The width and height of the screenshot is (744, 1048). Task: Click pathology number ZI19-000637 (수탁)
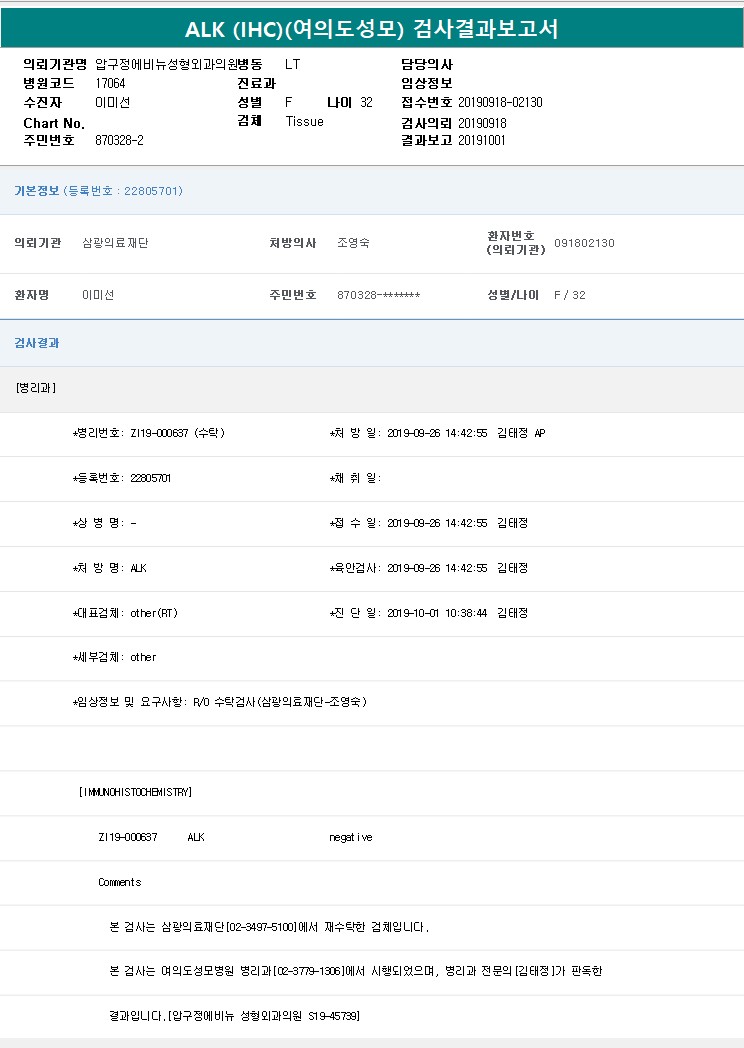tap(177, 433)
